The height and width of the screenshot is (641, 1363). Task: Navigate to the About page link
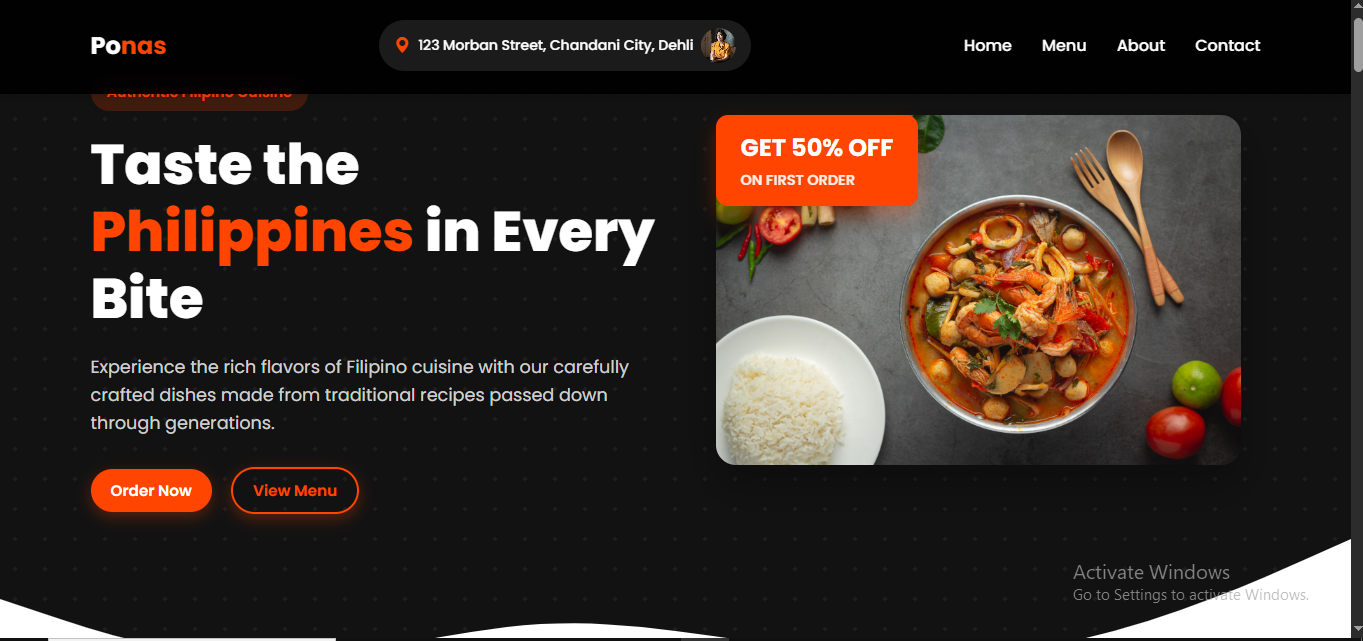coord(1141,45)
